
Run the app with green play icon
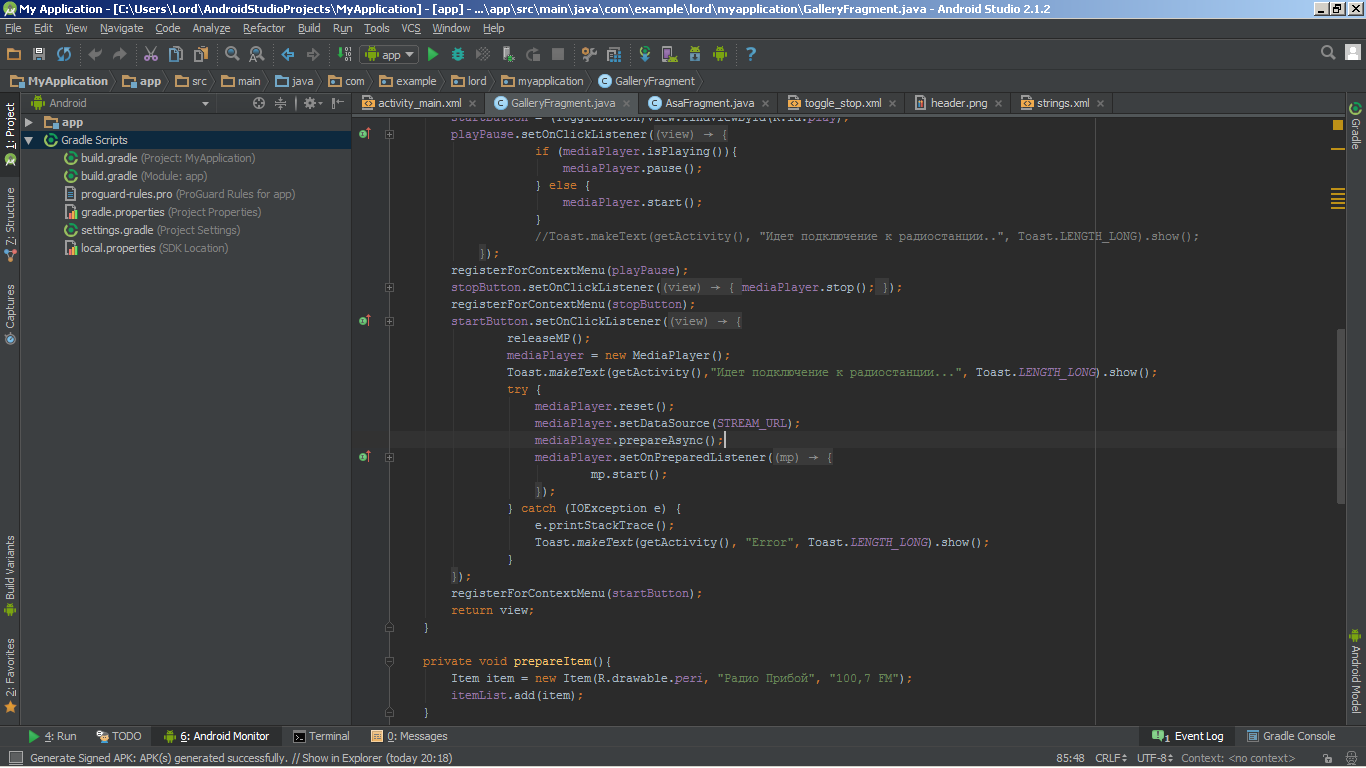tap(433, 54)
